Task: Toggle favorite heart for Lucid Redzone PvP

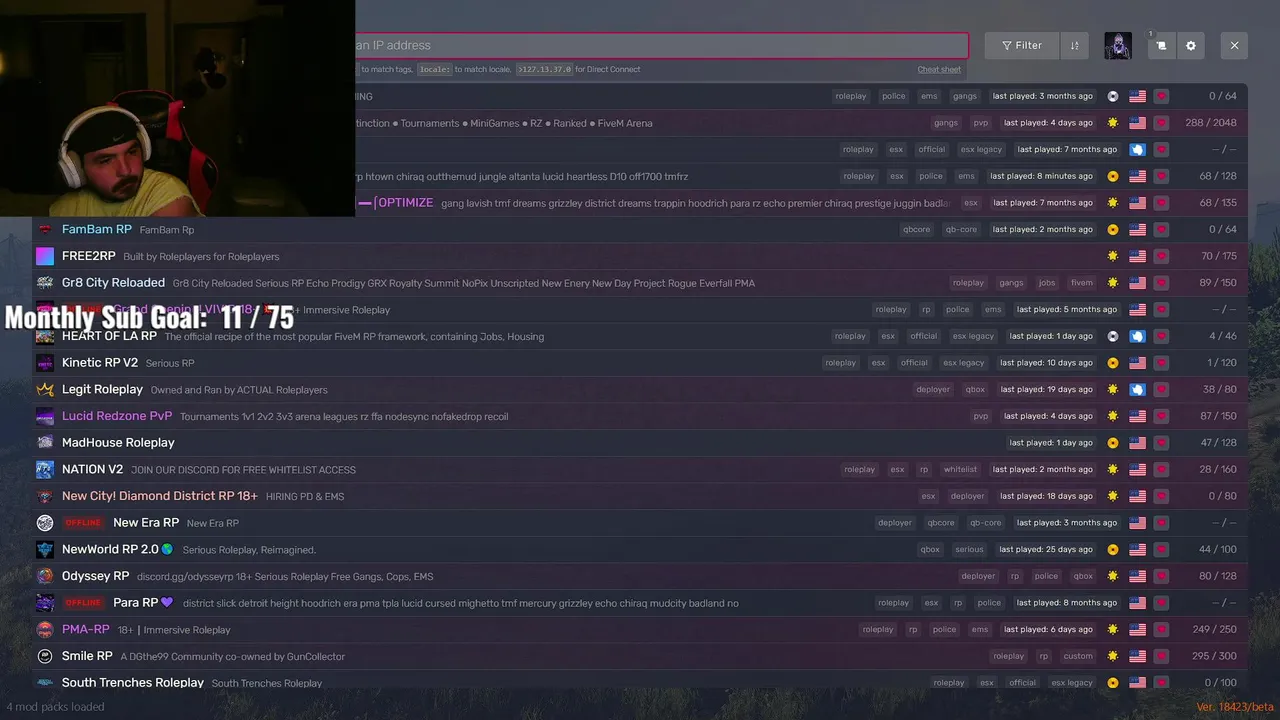Action: [x=1161, y=416]
